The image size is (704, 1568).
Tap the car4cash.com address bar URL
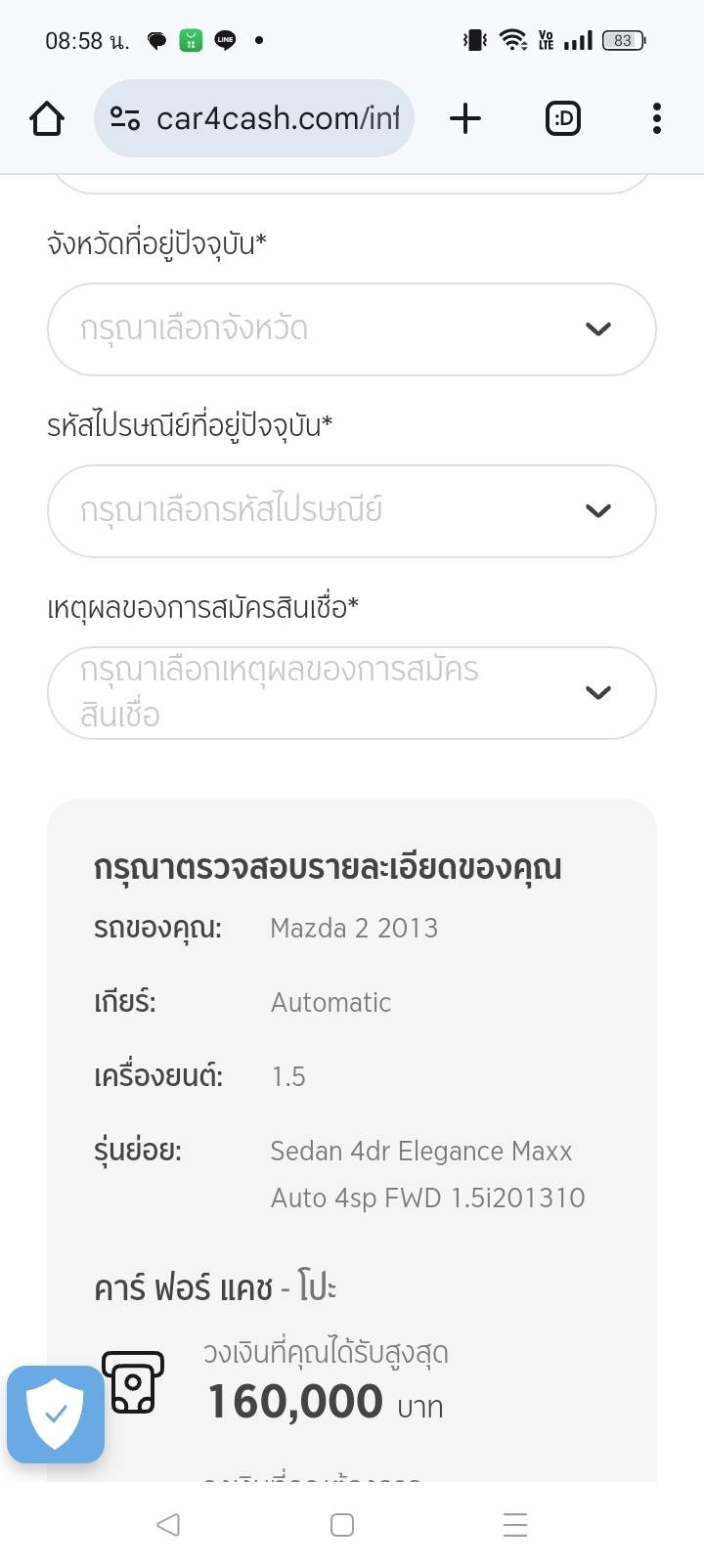(278, 119)
